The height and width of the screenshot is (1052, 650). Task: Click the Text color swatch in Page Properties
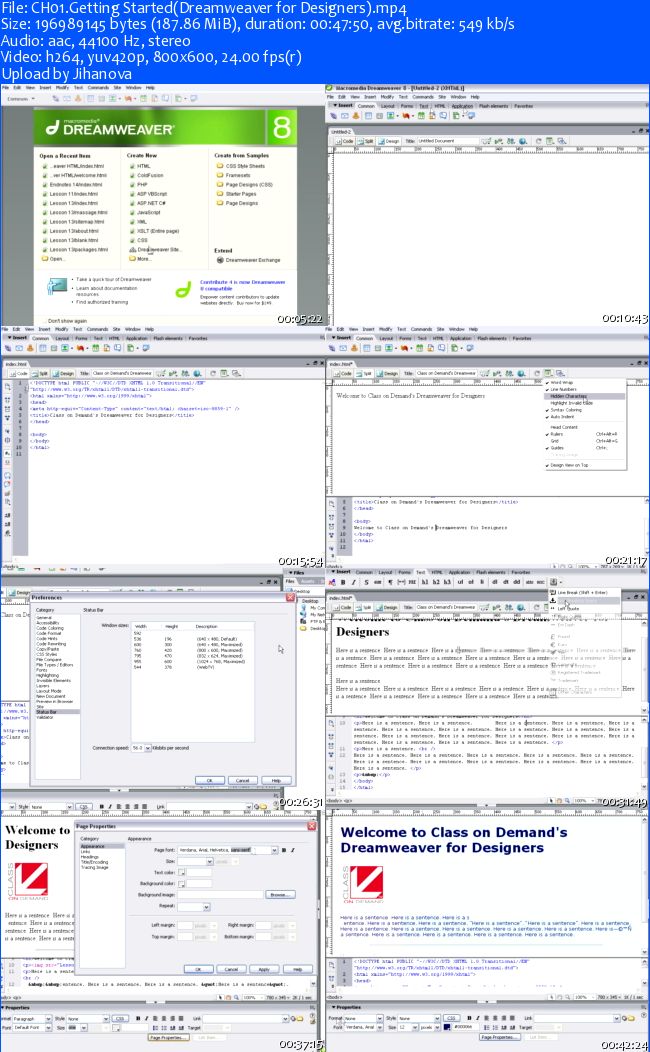[181, 872]
